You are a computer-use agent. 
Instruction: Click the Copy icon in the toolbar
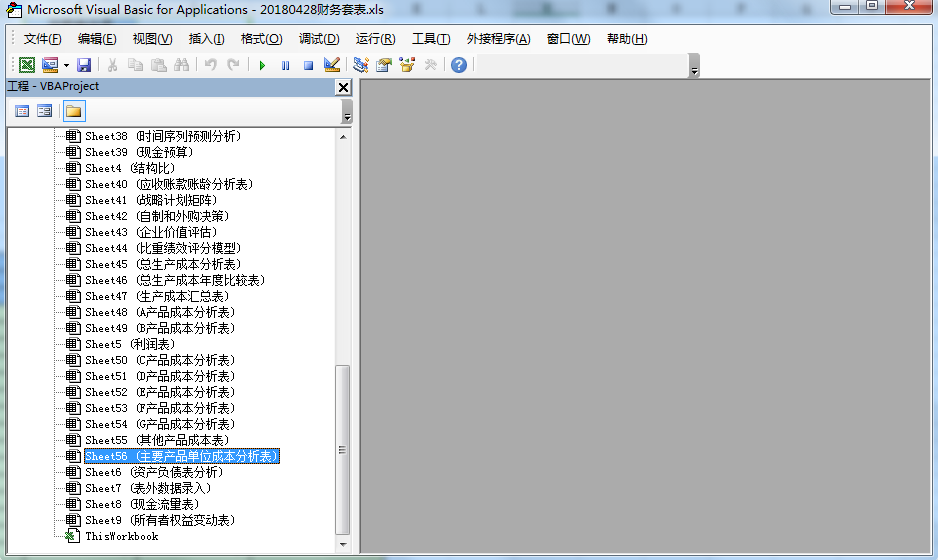pyautogui.click(x=135, y=65)
